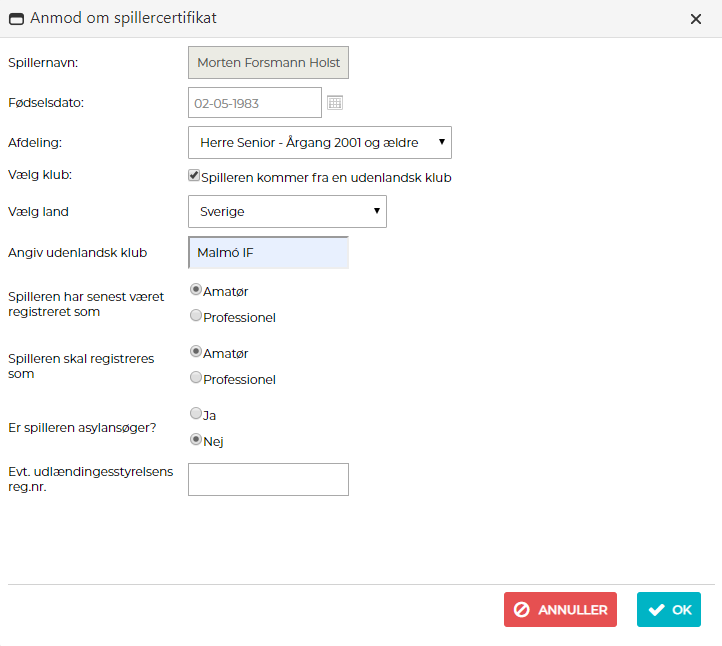Toggle 'Spilleren kommer fra en udenlandsk klub' checkbox
The height and width of the screenshot is (646, 722).
click(x=195, y=176)
